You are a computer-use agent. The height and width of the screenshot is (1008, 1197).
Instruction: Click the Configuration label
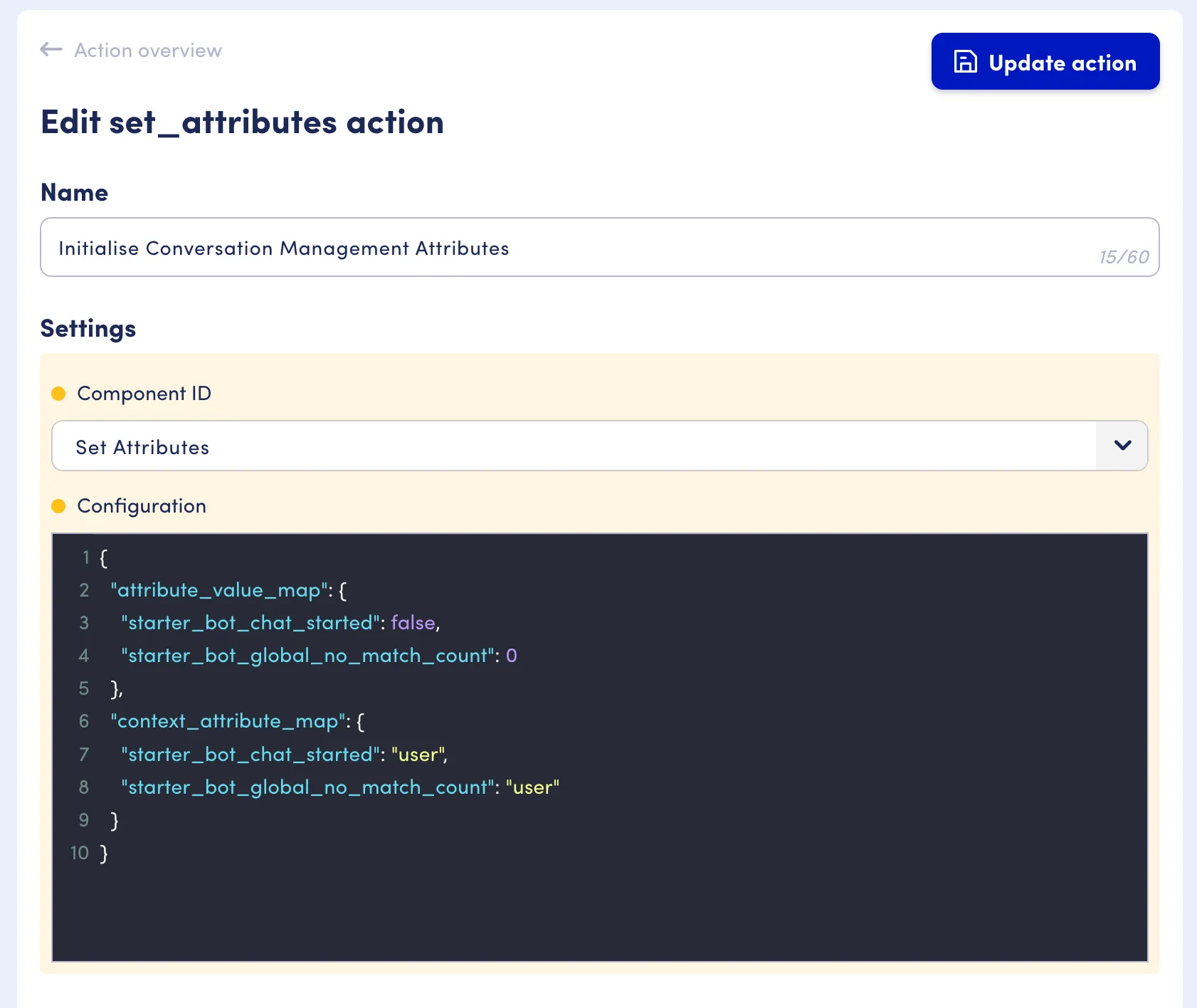click(142, 506)
